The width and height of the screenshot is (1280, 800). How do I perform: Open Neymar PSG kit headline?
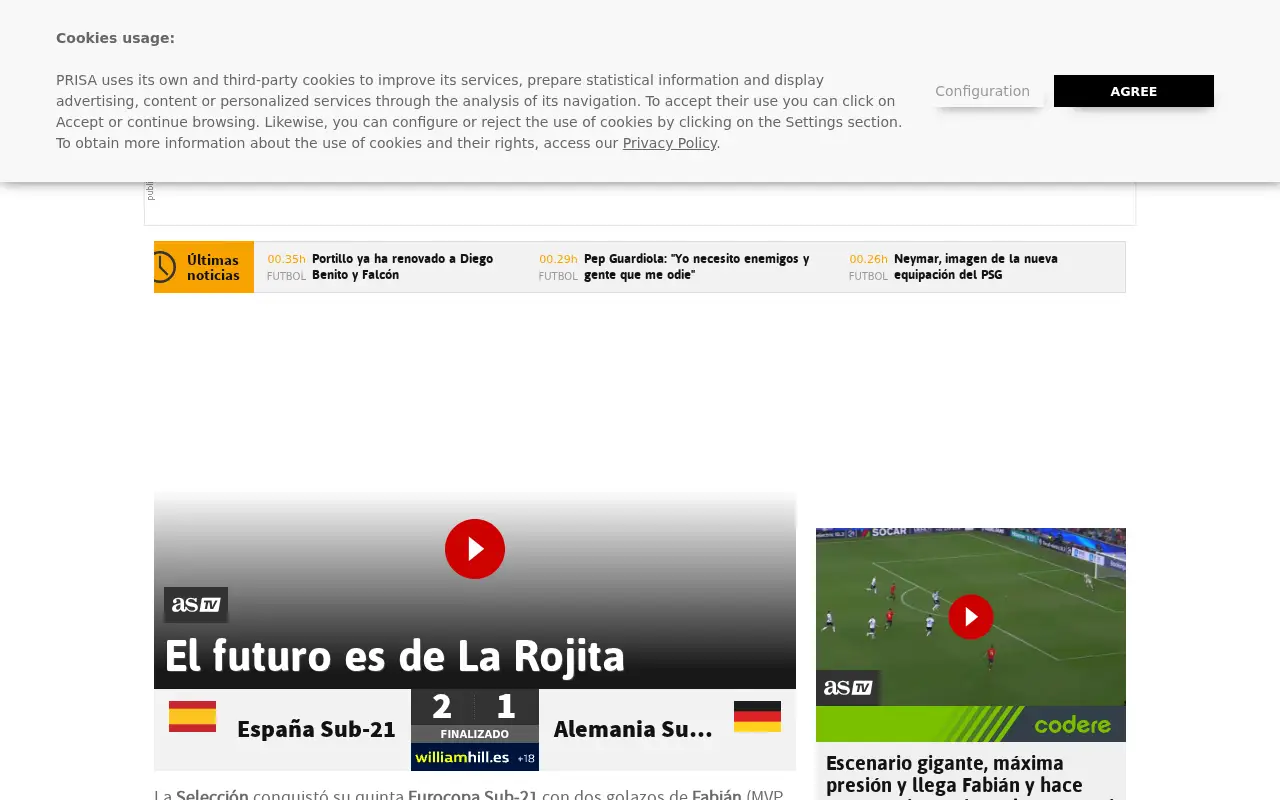(975, 267)
